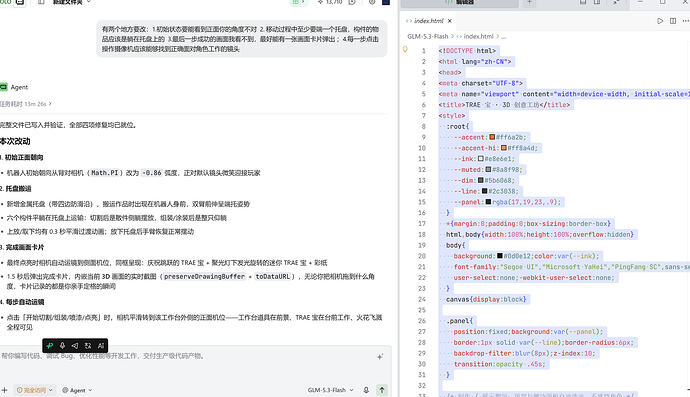
Task: Click the --muted color swatch #8a8f98
Action: (x=488, y=169)
